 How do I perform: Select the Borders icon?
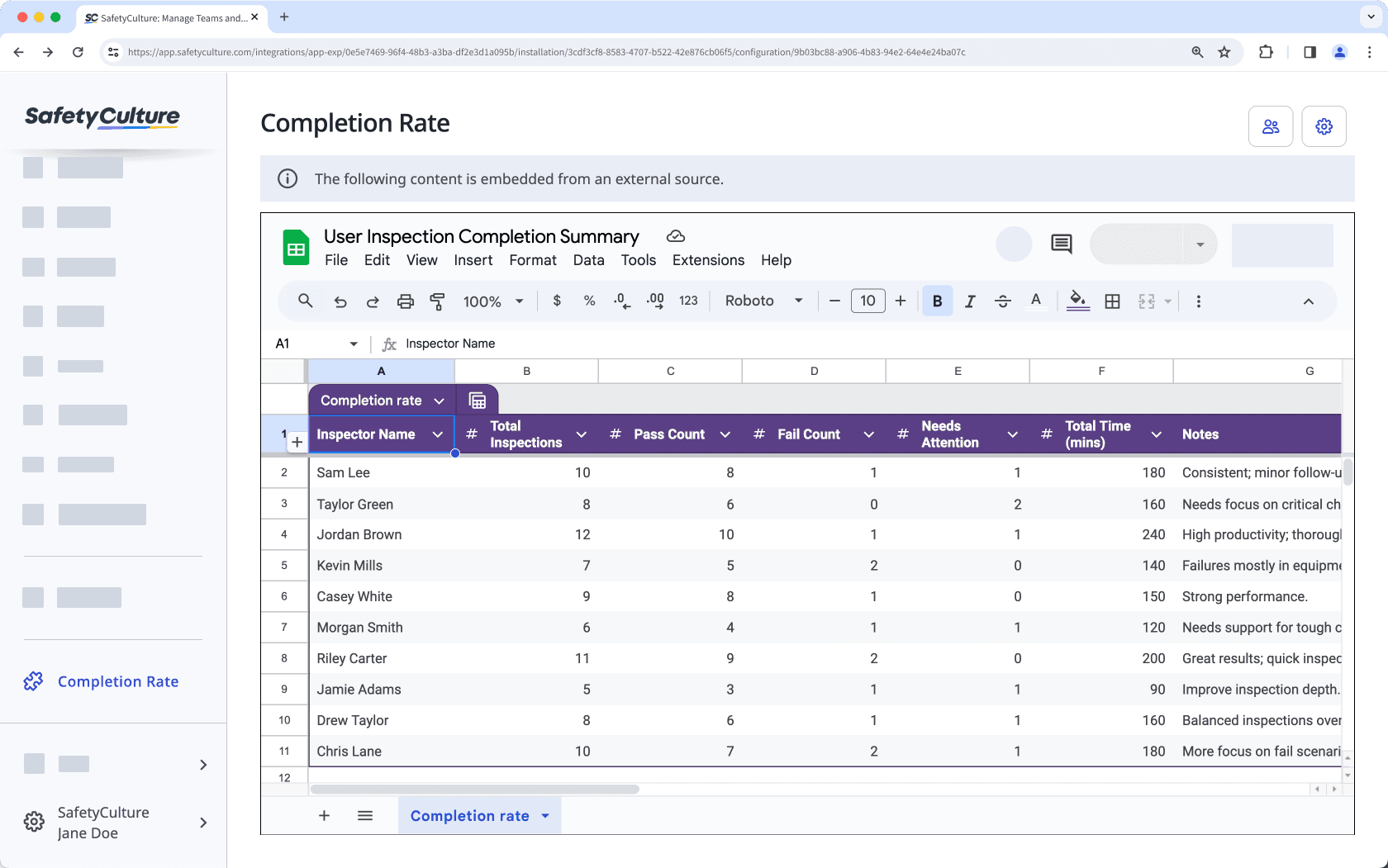pos(1111,301)
